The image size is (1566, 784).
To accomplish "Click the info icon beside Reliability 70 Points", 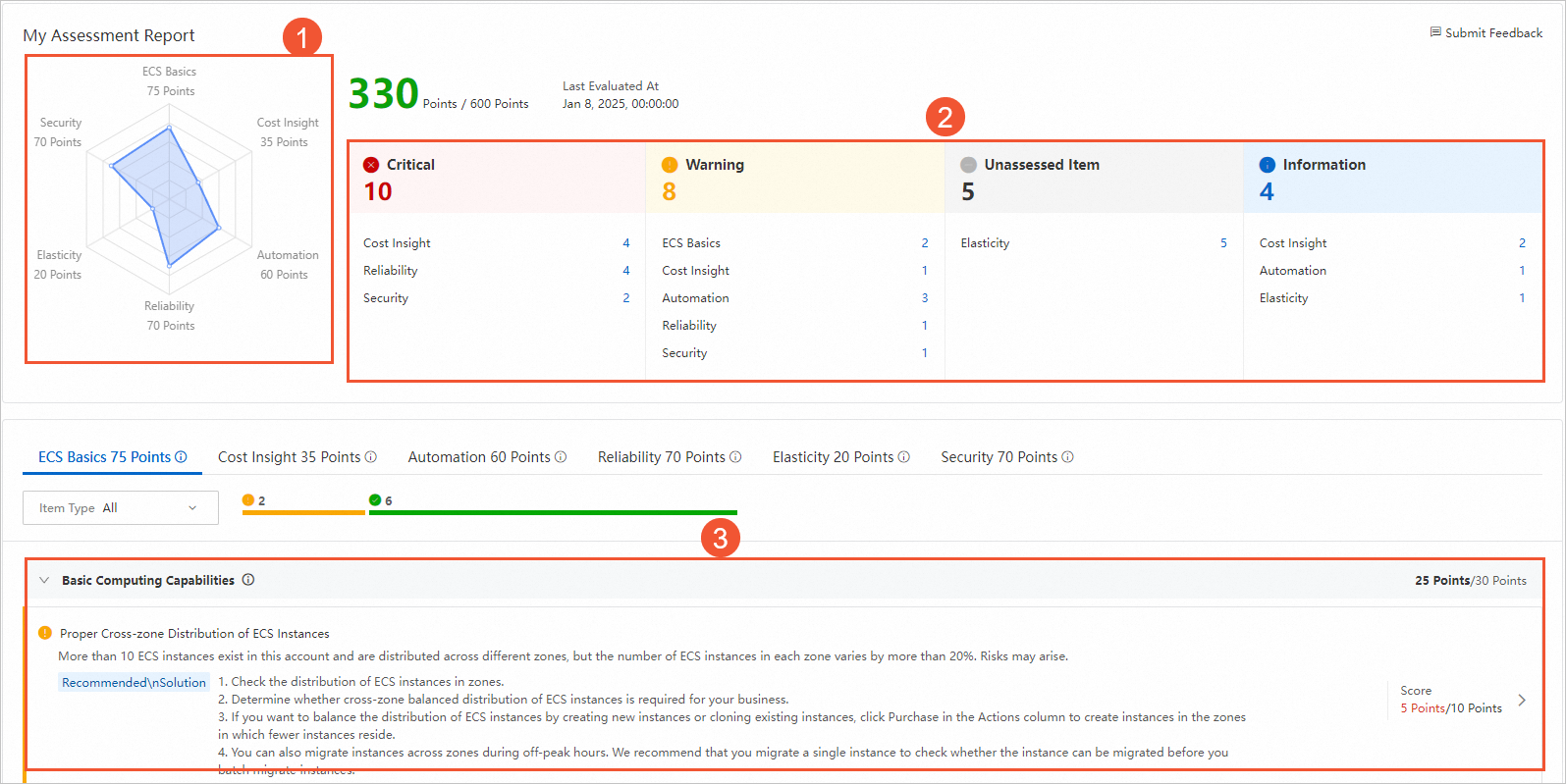I will pos(735,457).
